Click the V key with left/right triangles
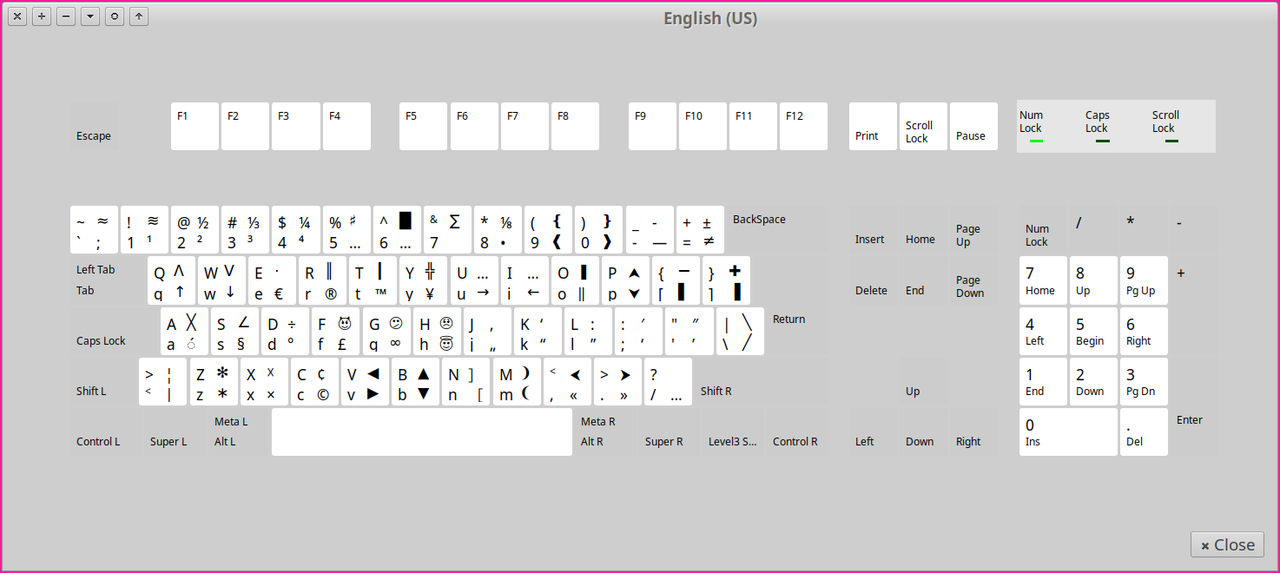This screenshot has width=1280, height=573. click(365, 382)
